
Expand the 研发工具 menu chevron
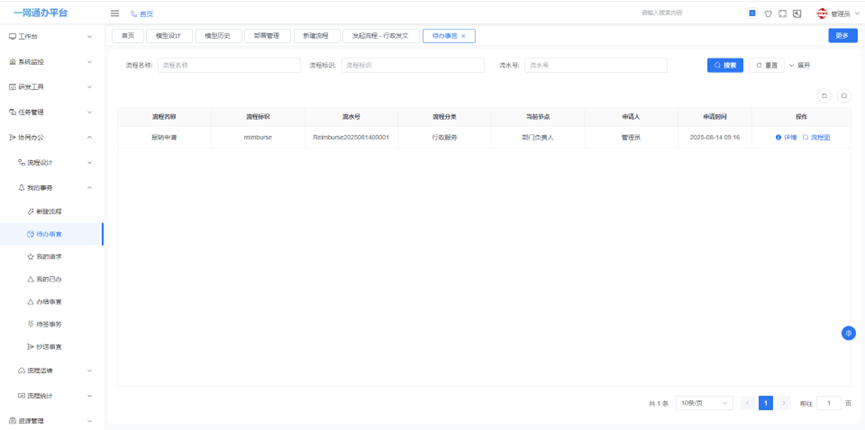pyautogui.click(x=89, y=87)
